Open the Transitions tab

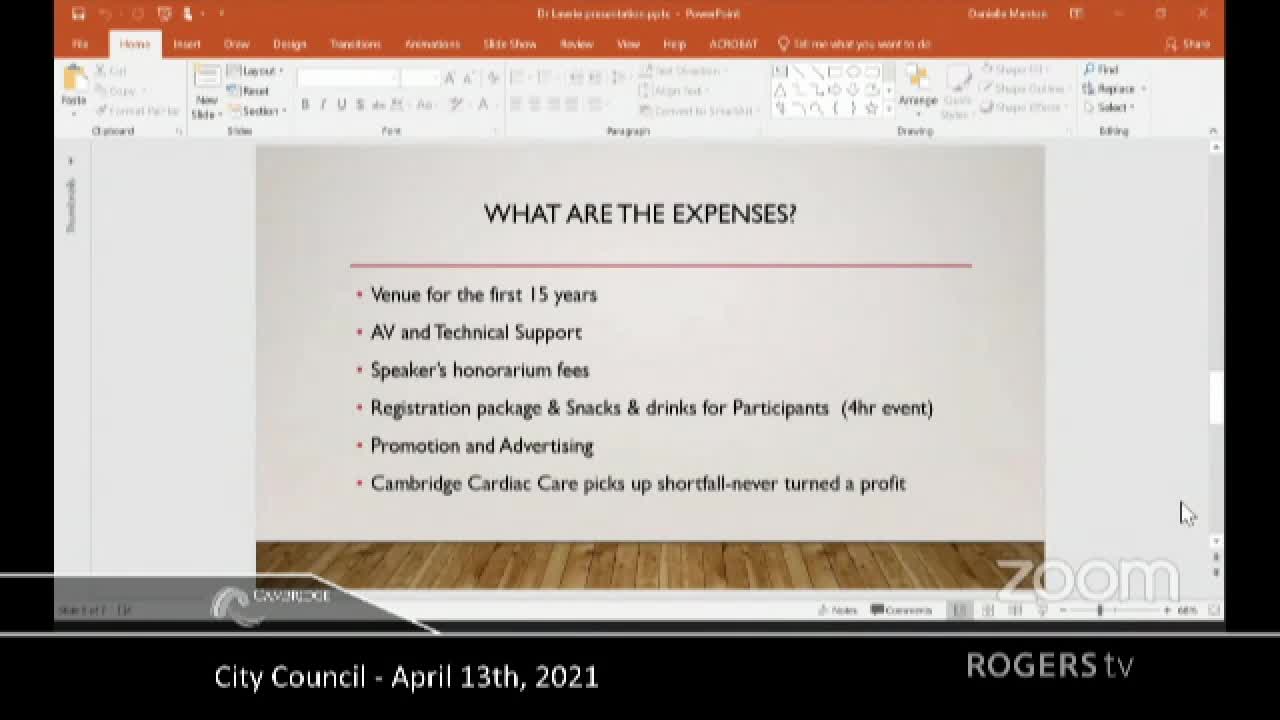[x=355, y=44]
